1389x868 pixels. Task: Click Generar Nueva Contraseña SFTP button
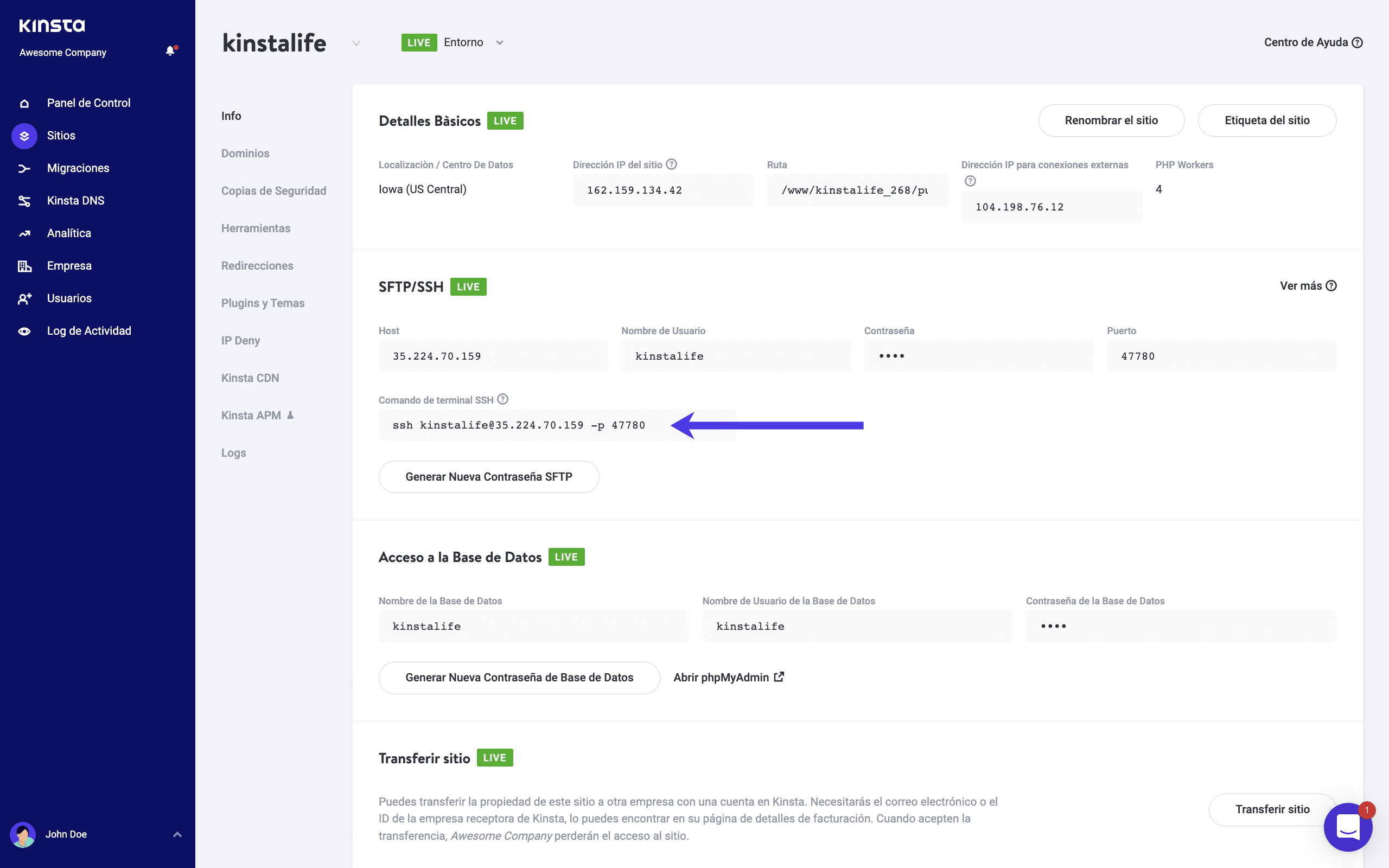click(x=488, y=476)
